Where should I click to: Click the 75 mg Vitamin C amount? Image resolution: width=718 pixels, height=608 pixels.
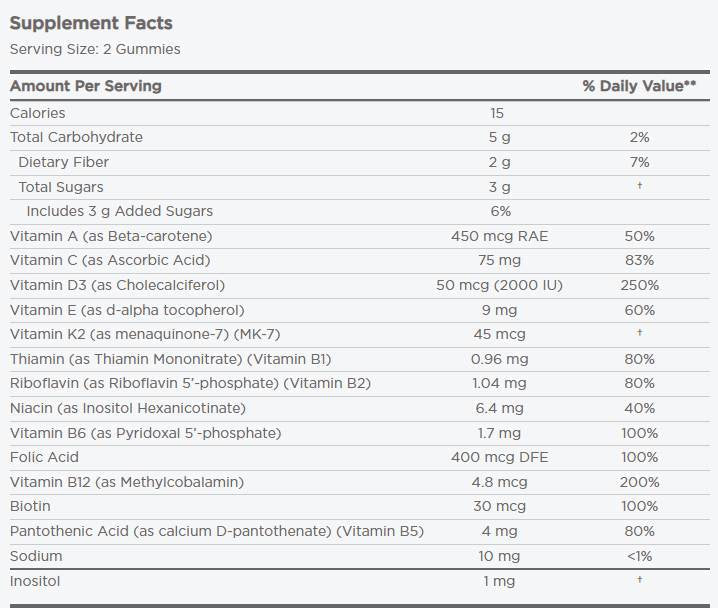tap(500, 260)
